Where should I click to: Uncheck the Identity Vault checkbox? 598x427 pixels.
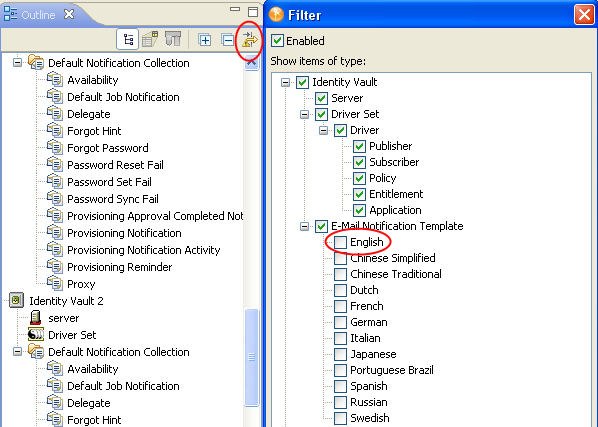pos(302,82)
